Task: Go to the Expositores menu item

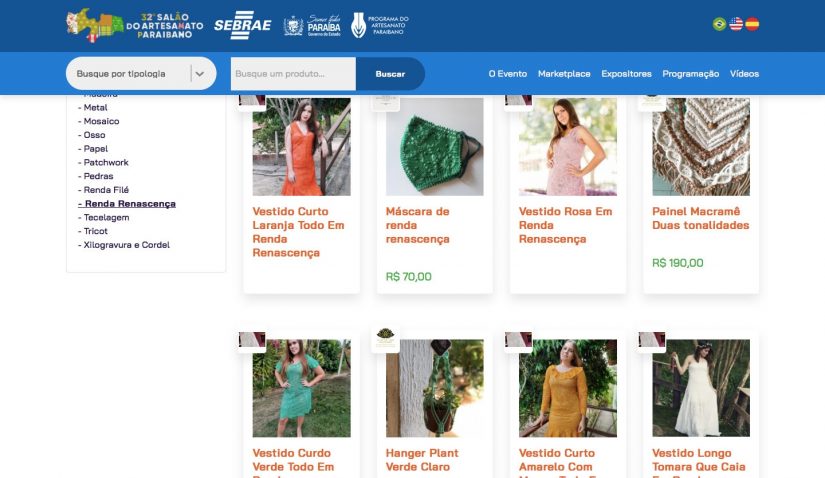Action: (626, 73)
